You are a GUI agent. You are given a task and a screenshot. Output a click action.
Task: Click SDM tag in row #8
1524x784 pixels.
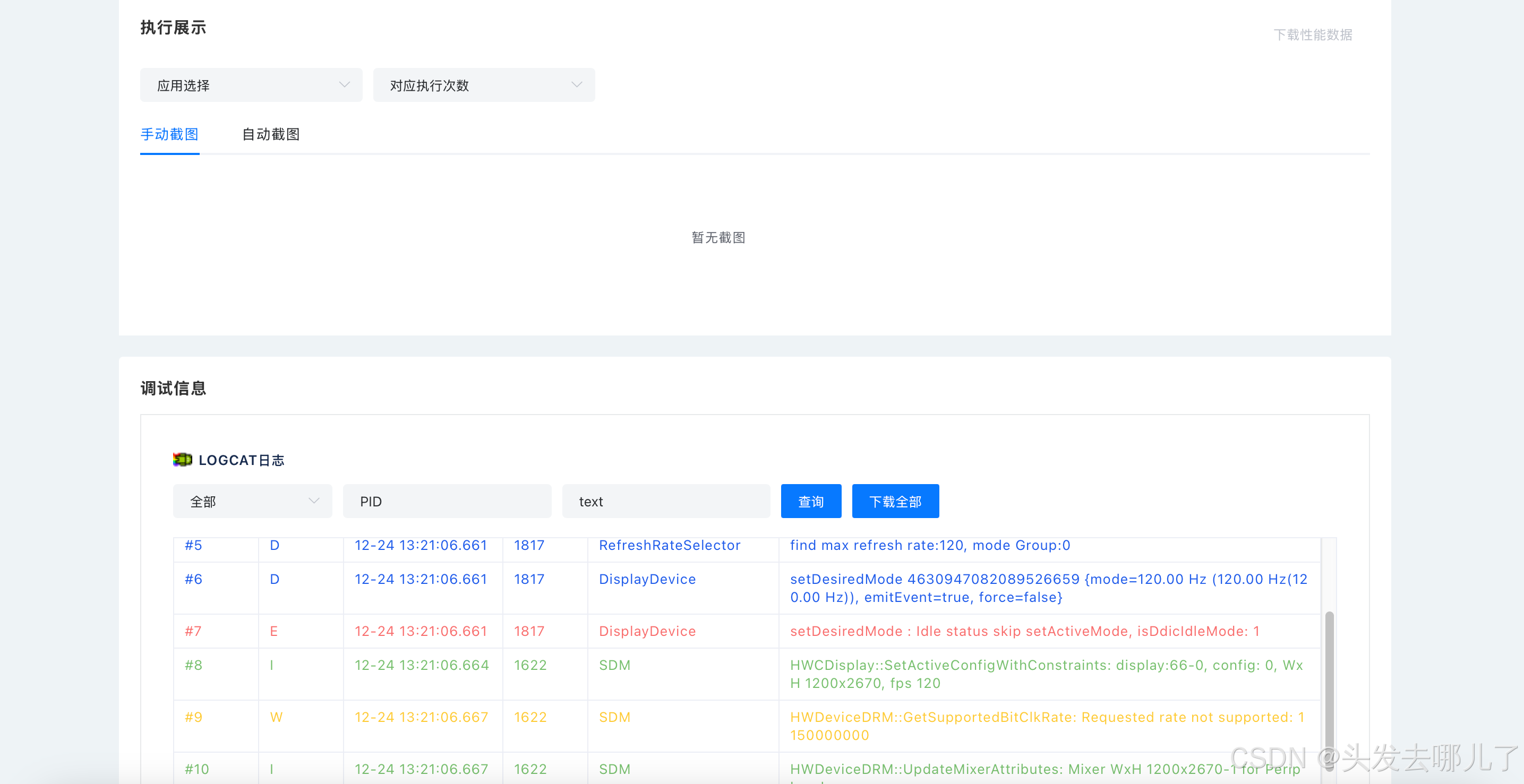[x=614, y=665]
